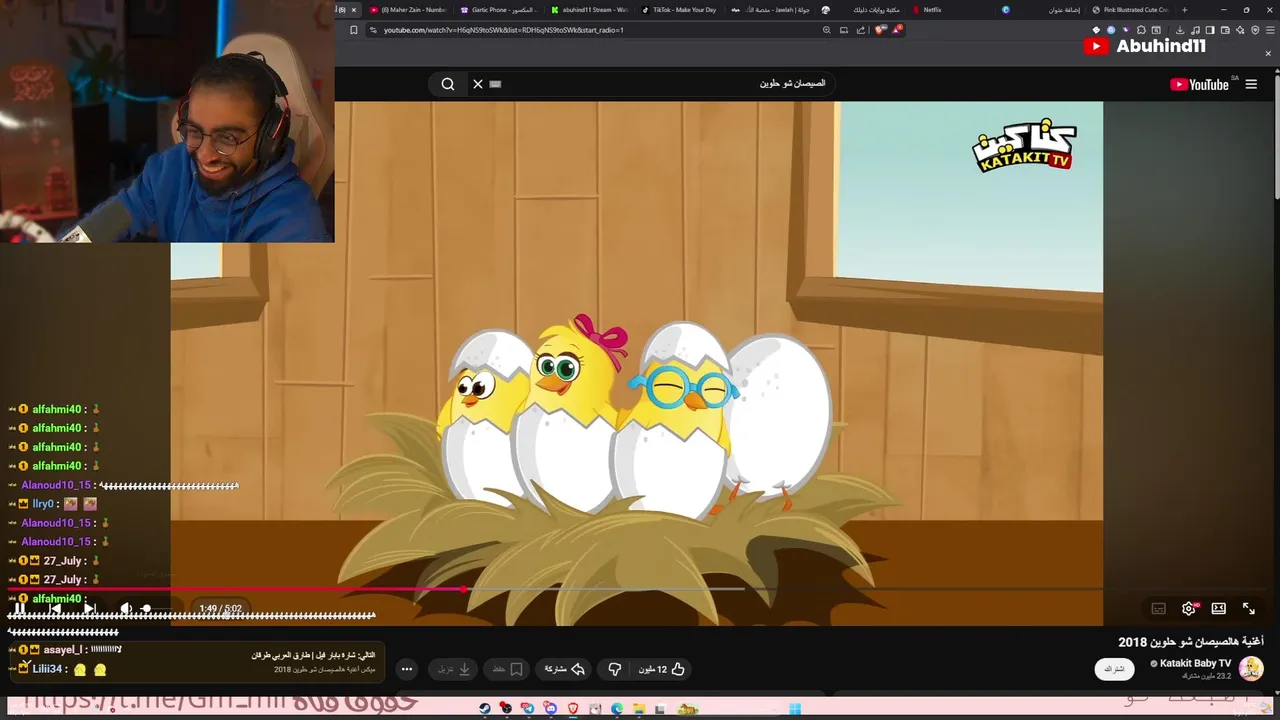Open more actions three-dot menu
The height and width of the screenshot is (720, 1280).
[406, 669]
